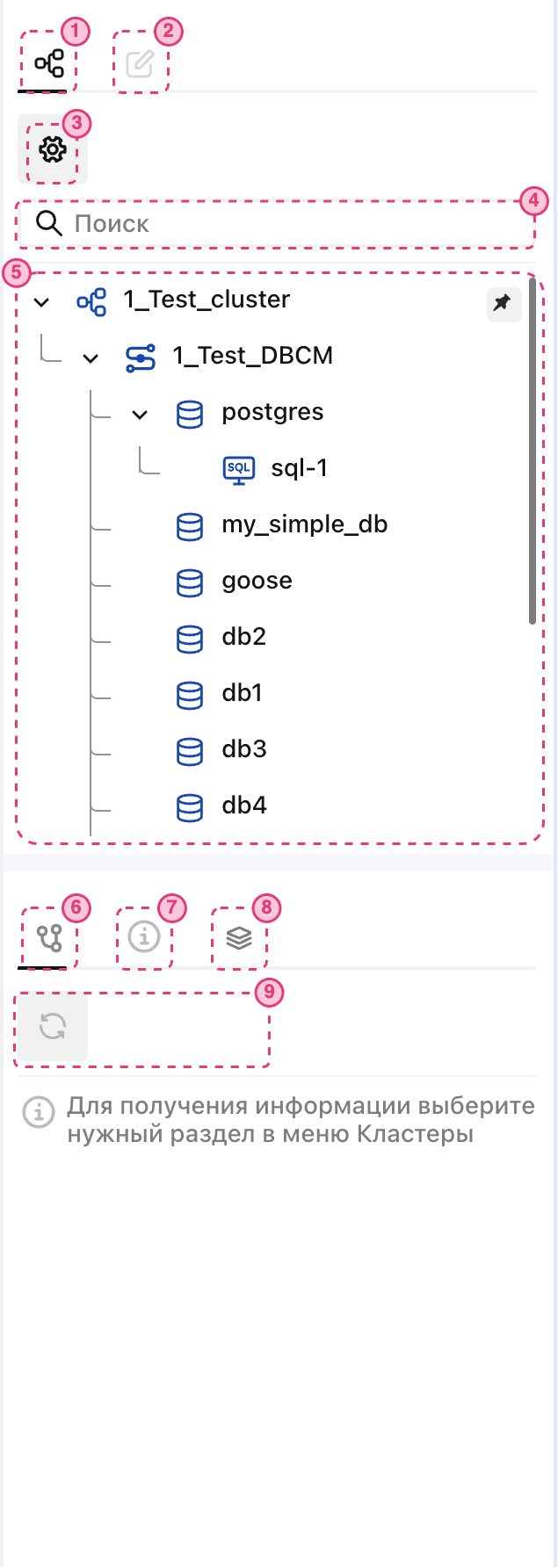Select the my_simple_db database
The height and width of the screenshot is (1568, 558).
click(x=304, y=524)
